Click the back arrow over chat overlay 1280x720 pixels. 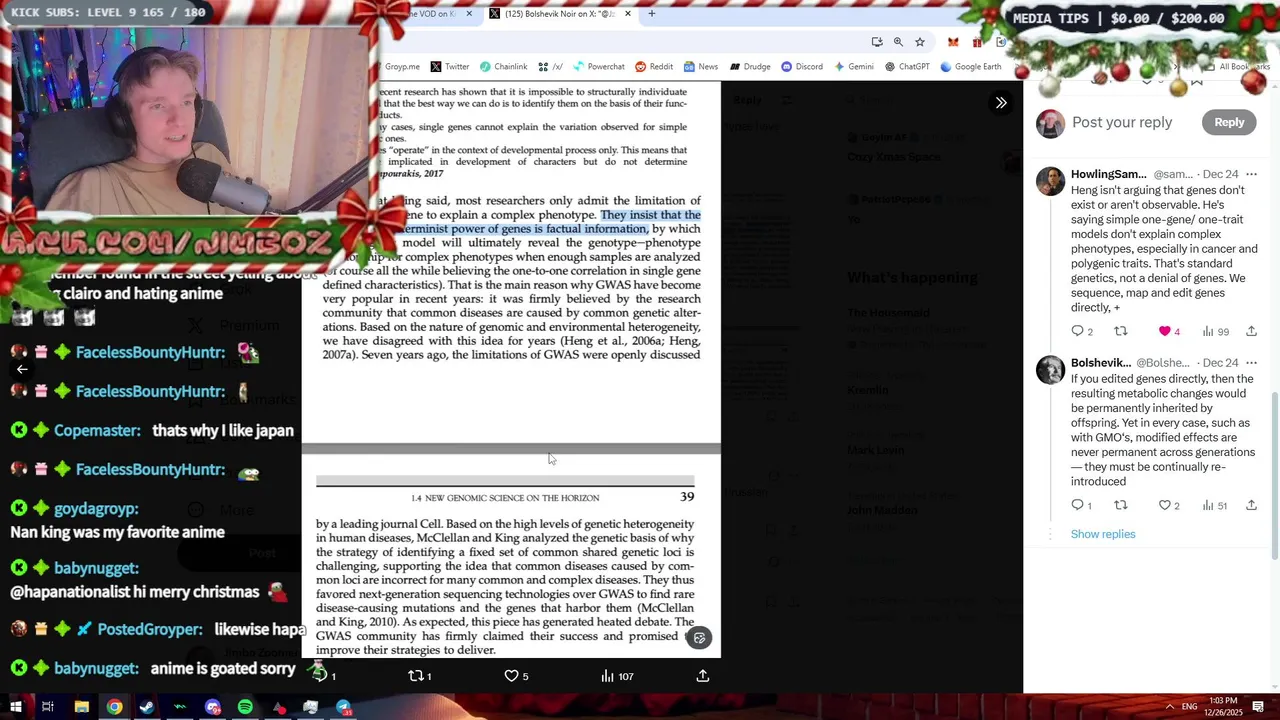(x=22, y=369)
